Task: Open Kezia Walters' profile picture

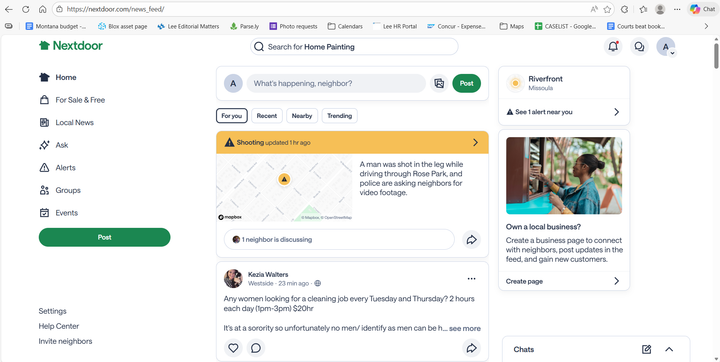Action: [x=233, y=278]
